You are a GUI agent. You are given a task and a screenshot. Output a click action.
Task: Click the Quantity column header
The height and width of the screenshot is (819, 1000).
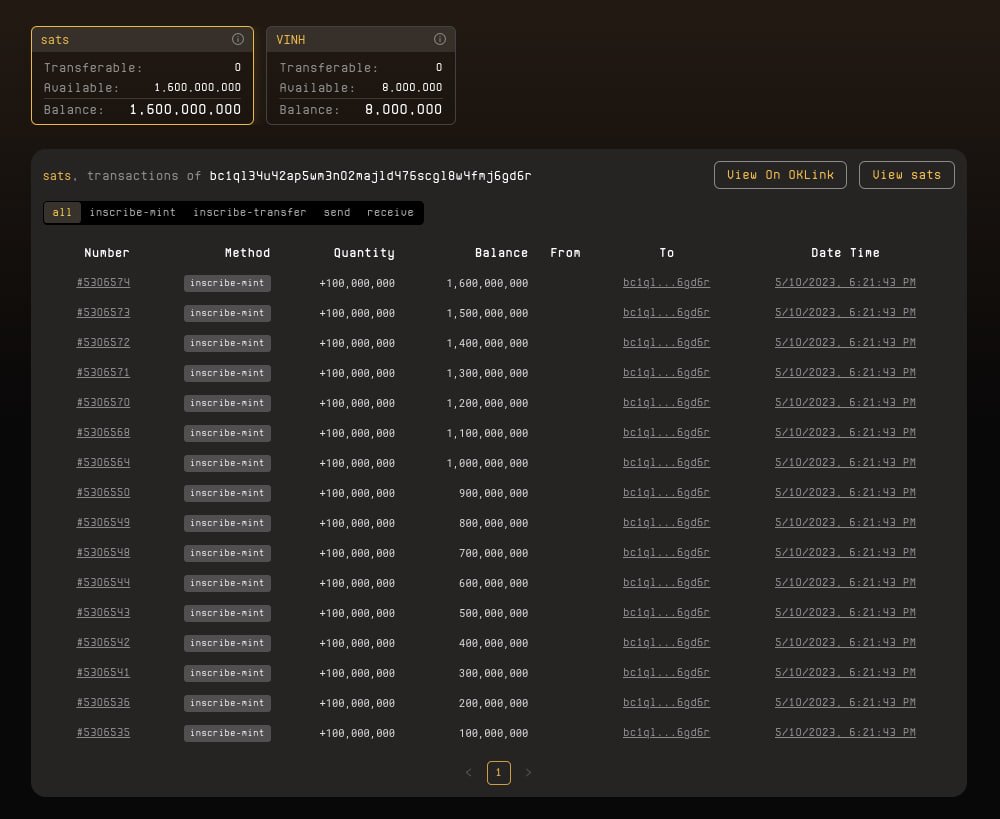(364, 253)
